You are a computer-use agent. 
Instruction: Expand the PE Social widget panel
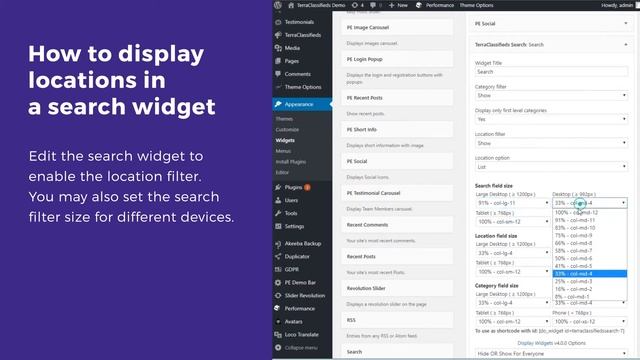(626, 23)
